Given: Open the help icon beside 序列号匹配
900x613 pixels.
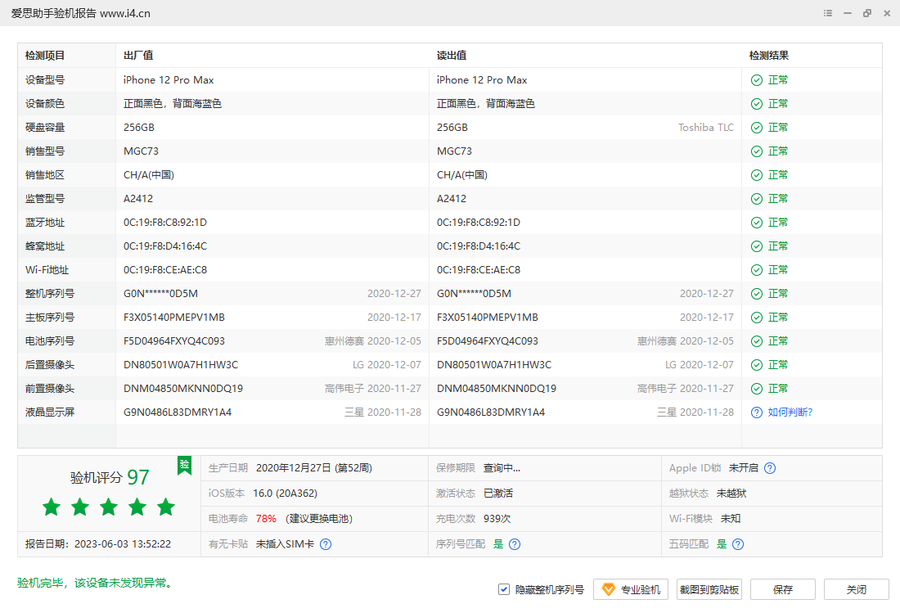Looking at the screenshot, I should click(x=514, y=544).
